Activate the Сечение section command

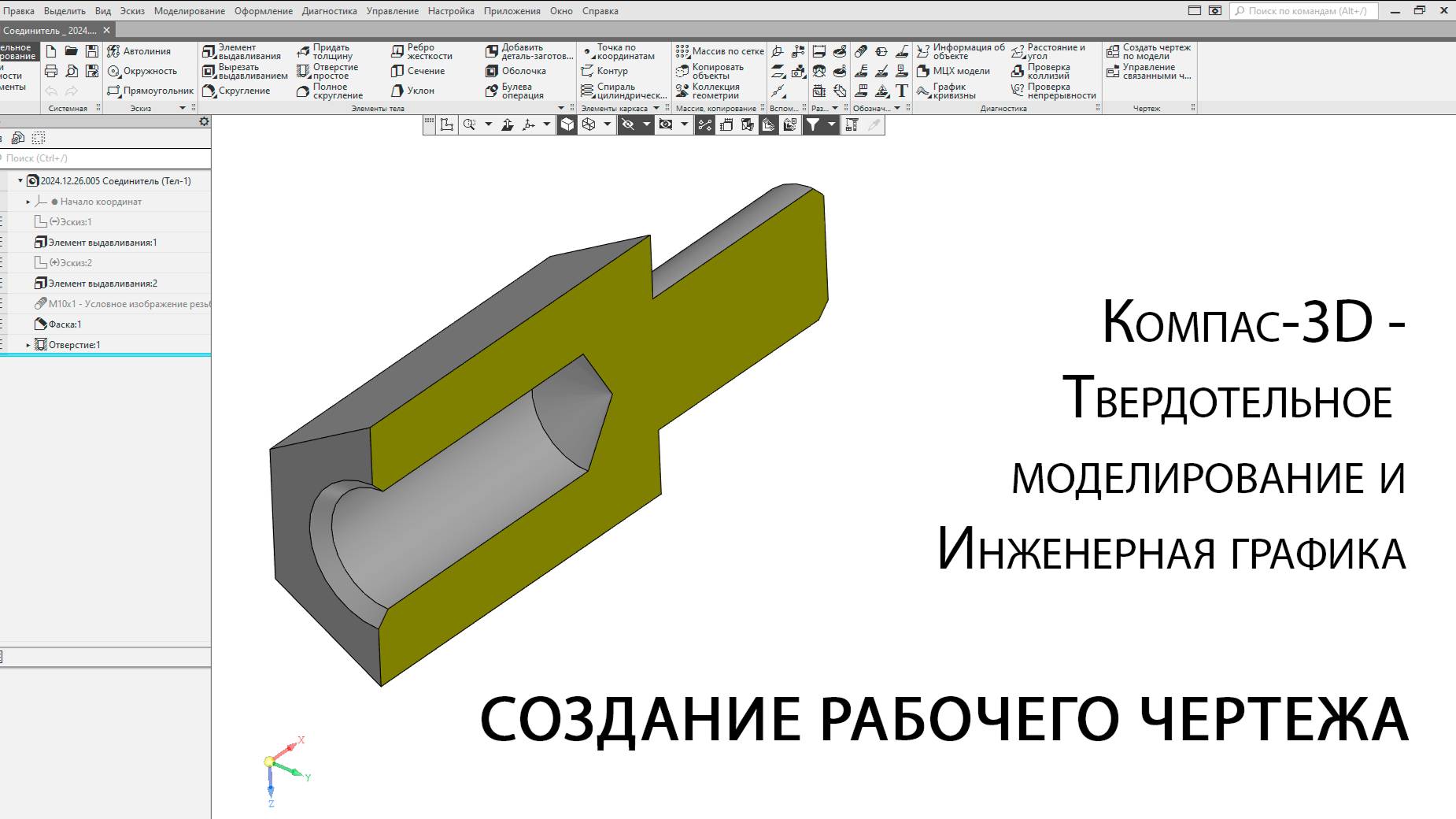[418, 71]
